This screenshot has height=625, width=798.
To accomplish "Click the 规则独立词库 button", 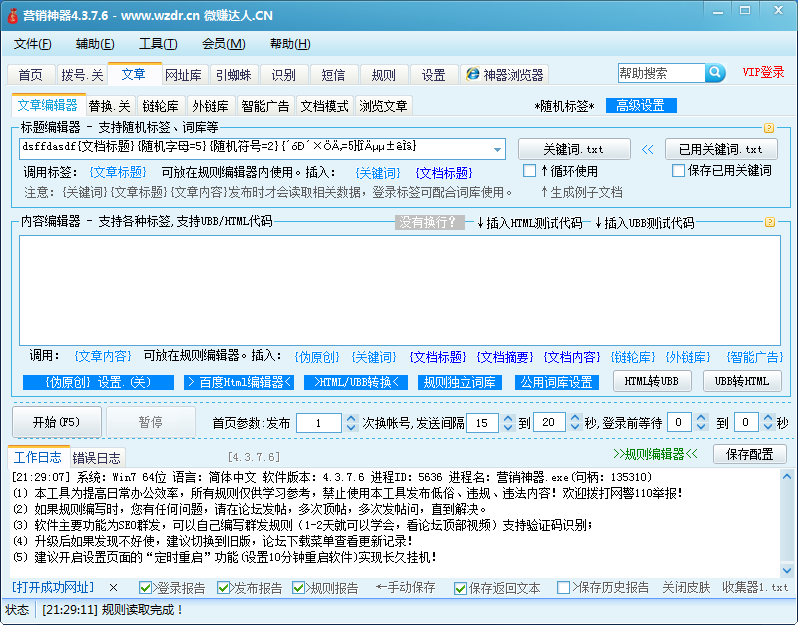I will pyautogui.click(x=460, y=382).
